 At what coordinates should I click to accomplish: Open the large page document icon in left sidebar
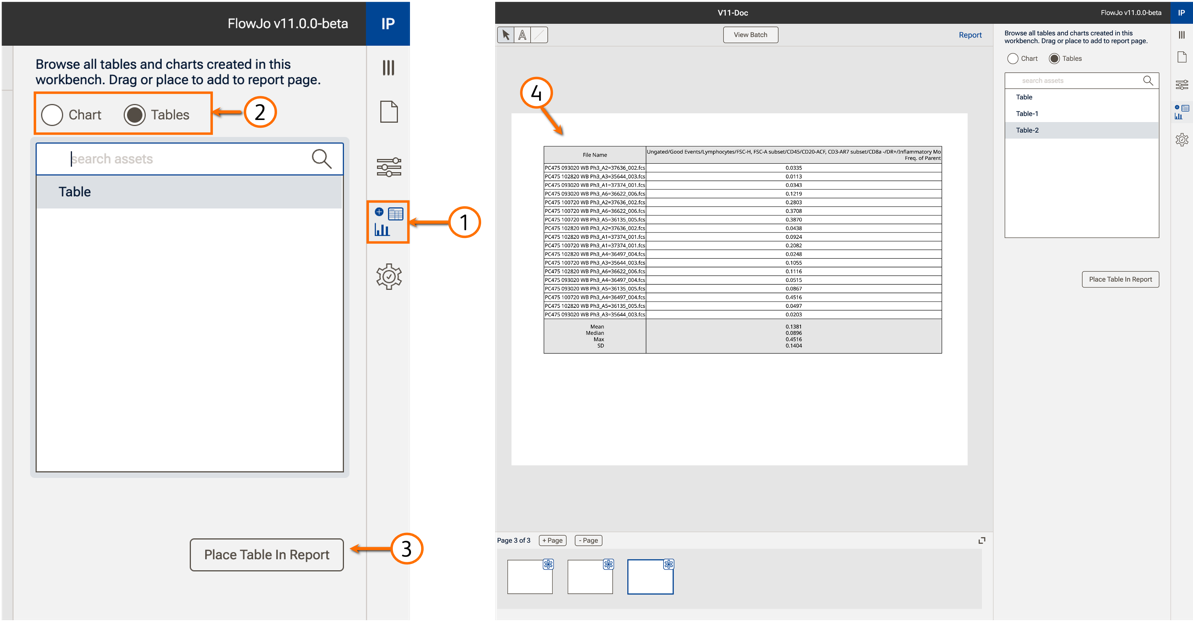click(x=388, y=111)
